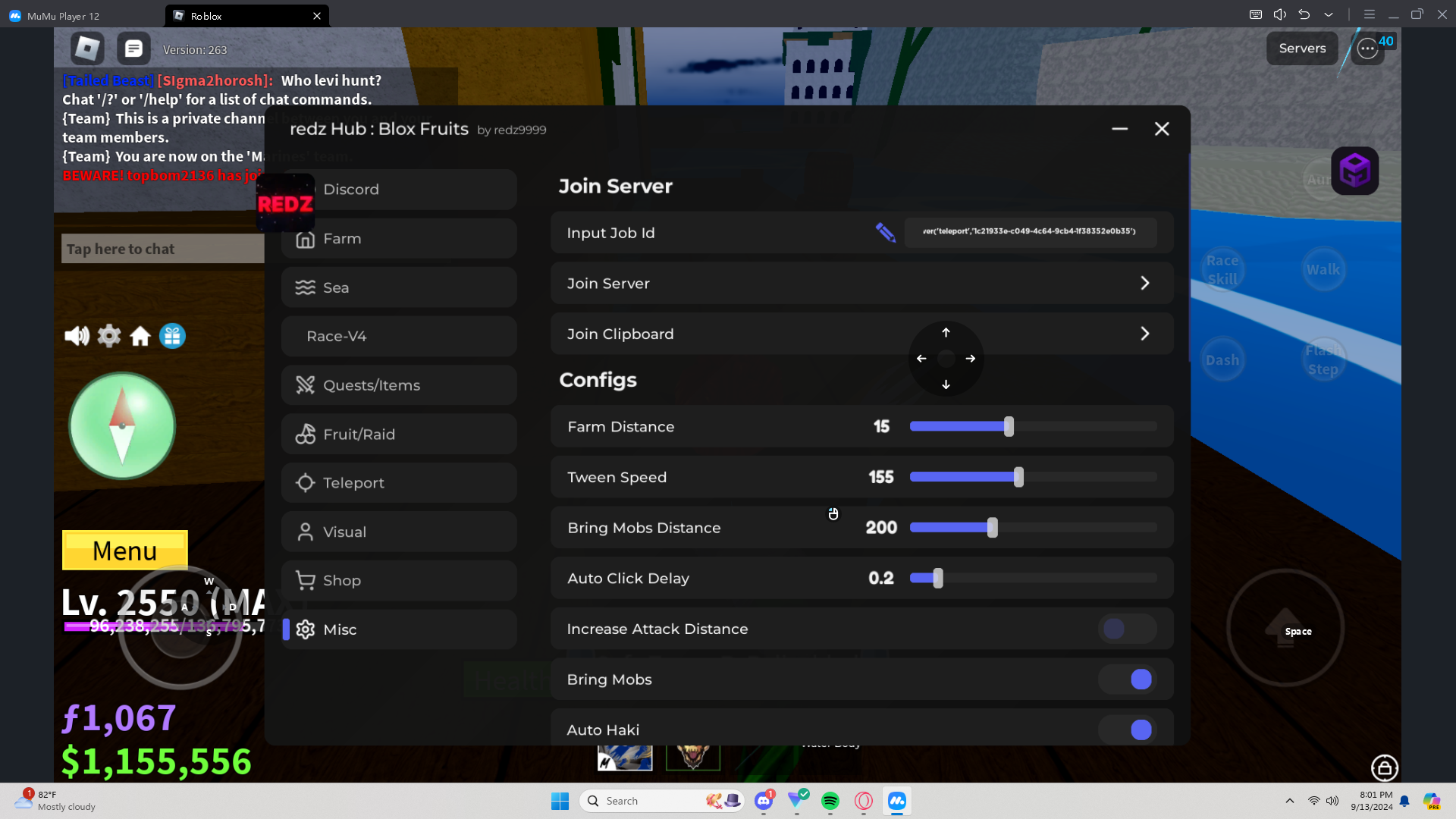Tap the Race Skill button
This screenshot has height=819, width=1456.
pos(1222,269)
